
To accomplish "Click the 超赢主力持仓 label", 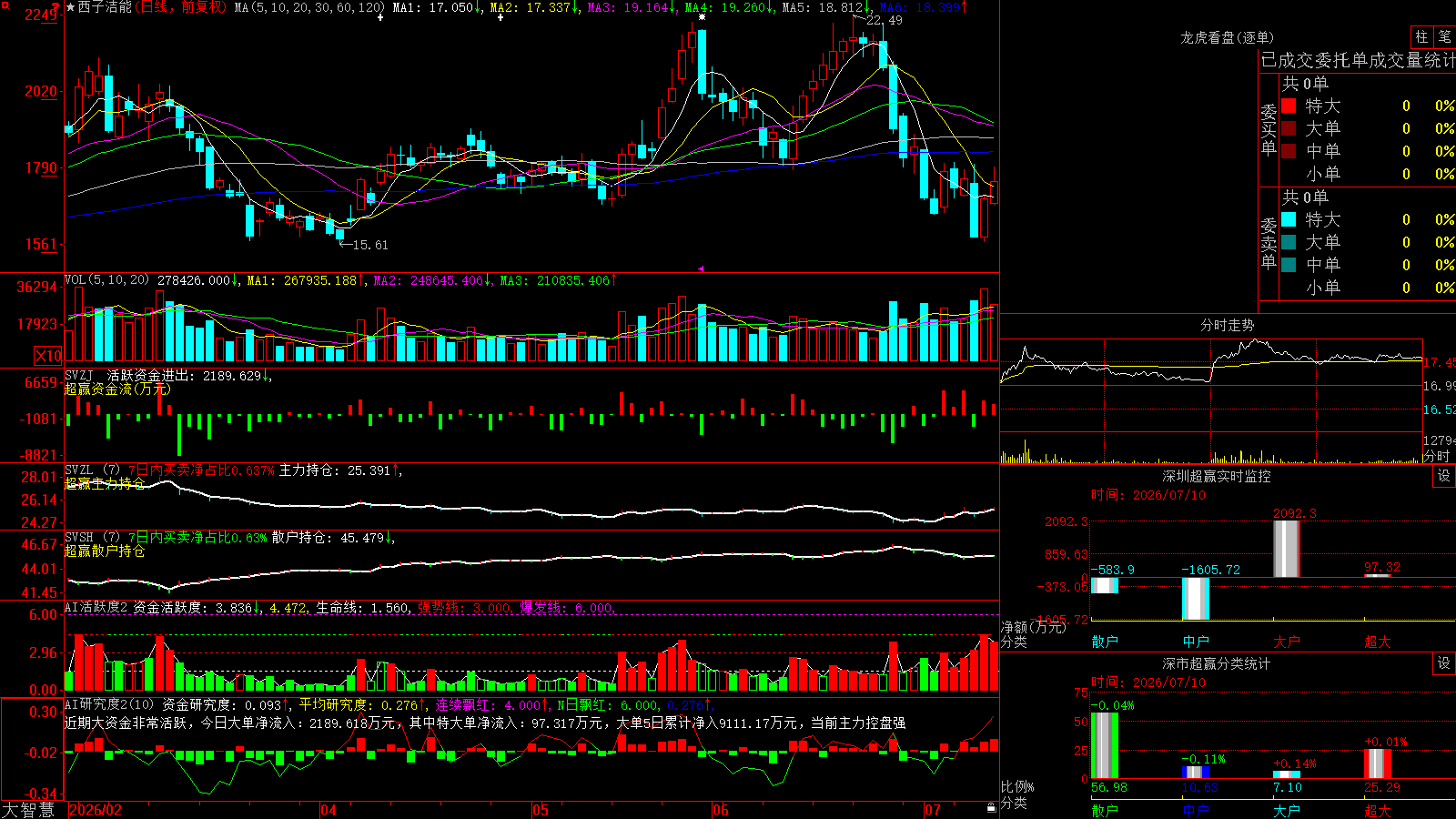I will click(x=105, y=483).
